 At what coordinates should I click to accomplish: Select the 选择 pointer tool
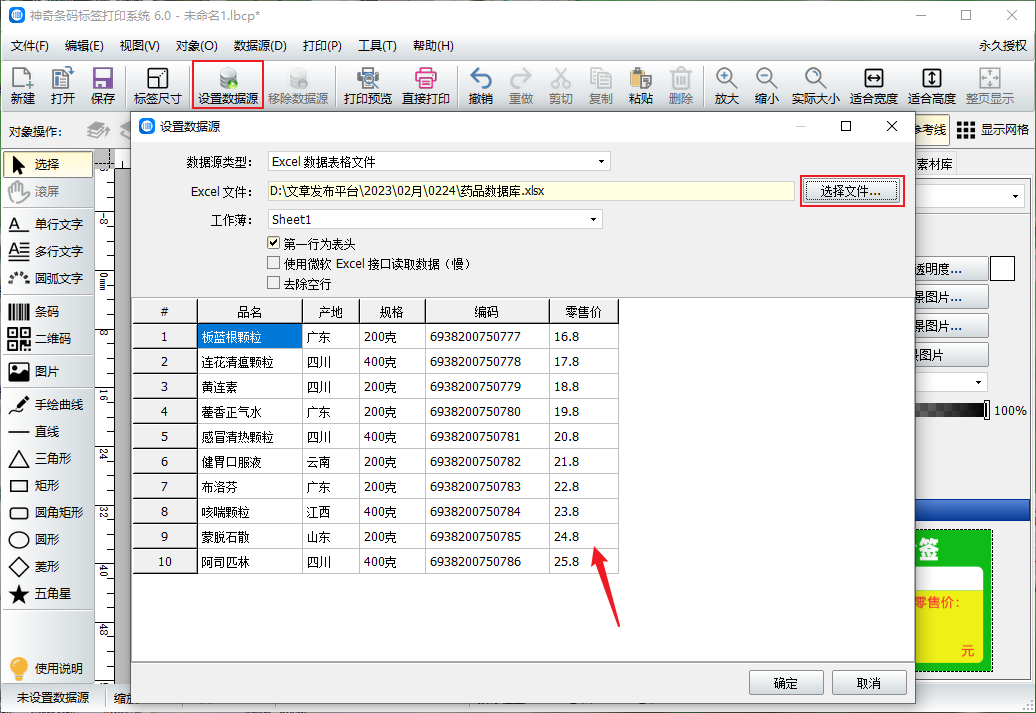(48, 165)
